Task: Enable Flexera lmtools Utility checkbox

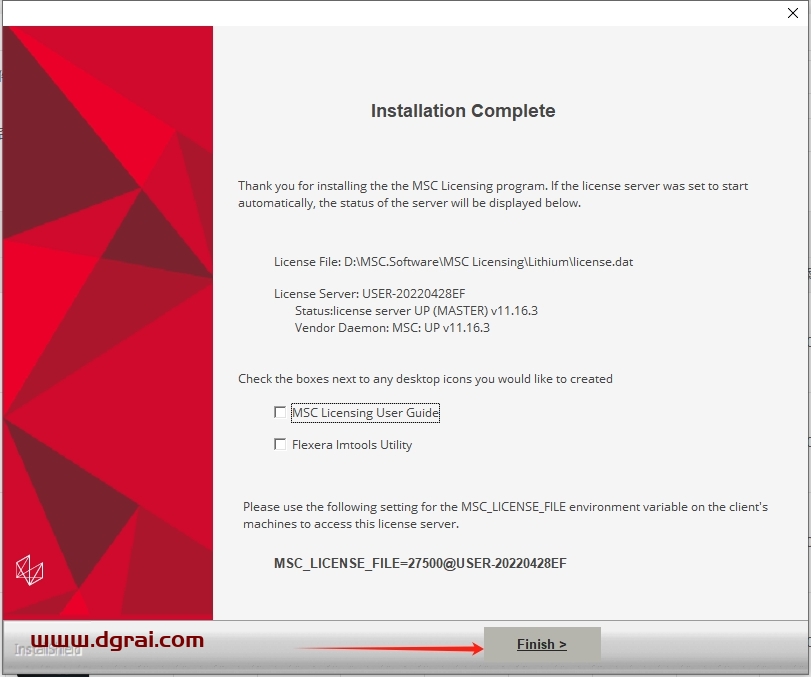Action: click(280, 444)
